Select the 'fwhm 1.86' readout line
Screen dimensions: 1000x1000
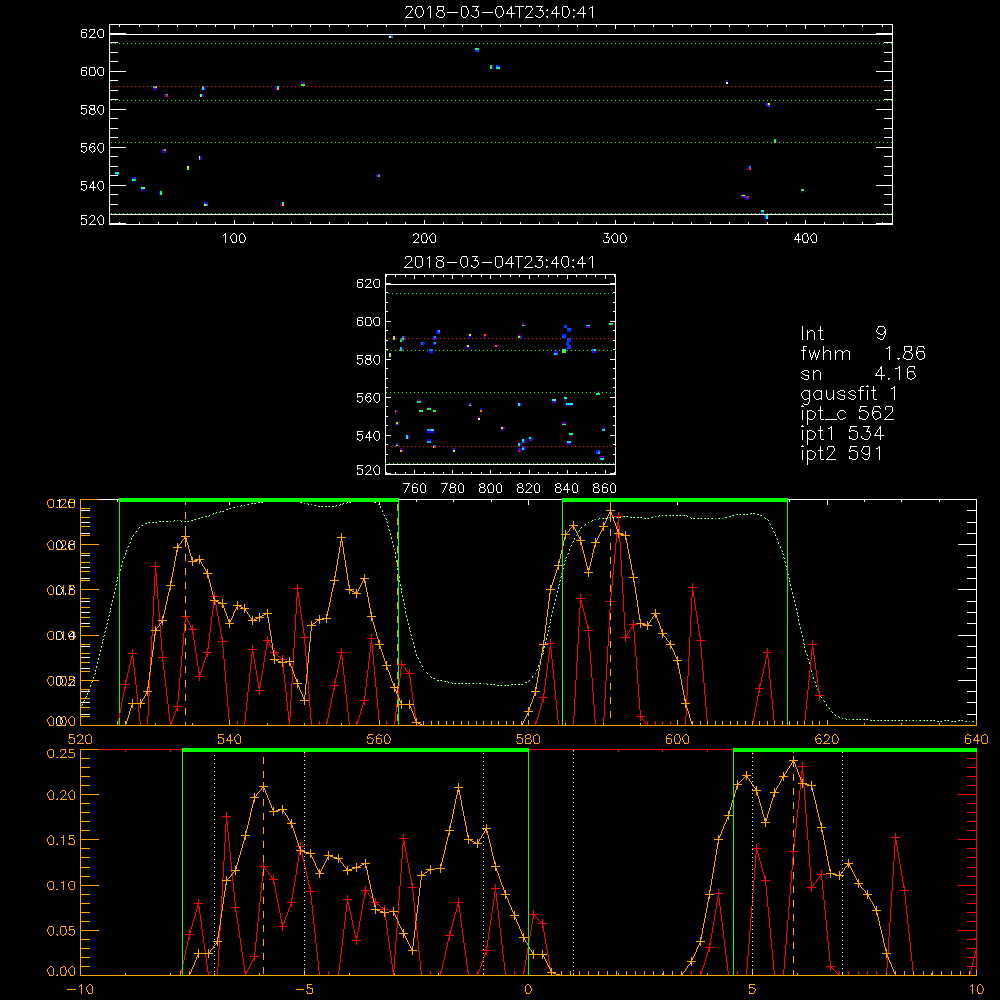pyautogui.click(x=863, y=353)
